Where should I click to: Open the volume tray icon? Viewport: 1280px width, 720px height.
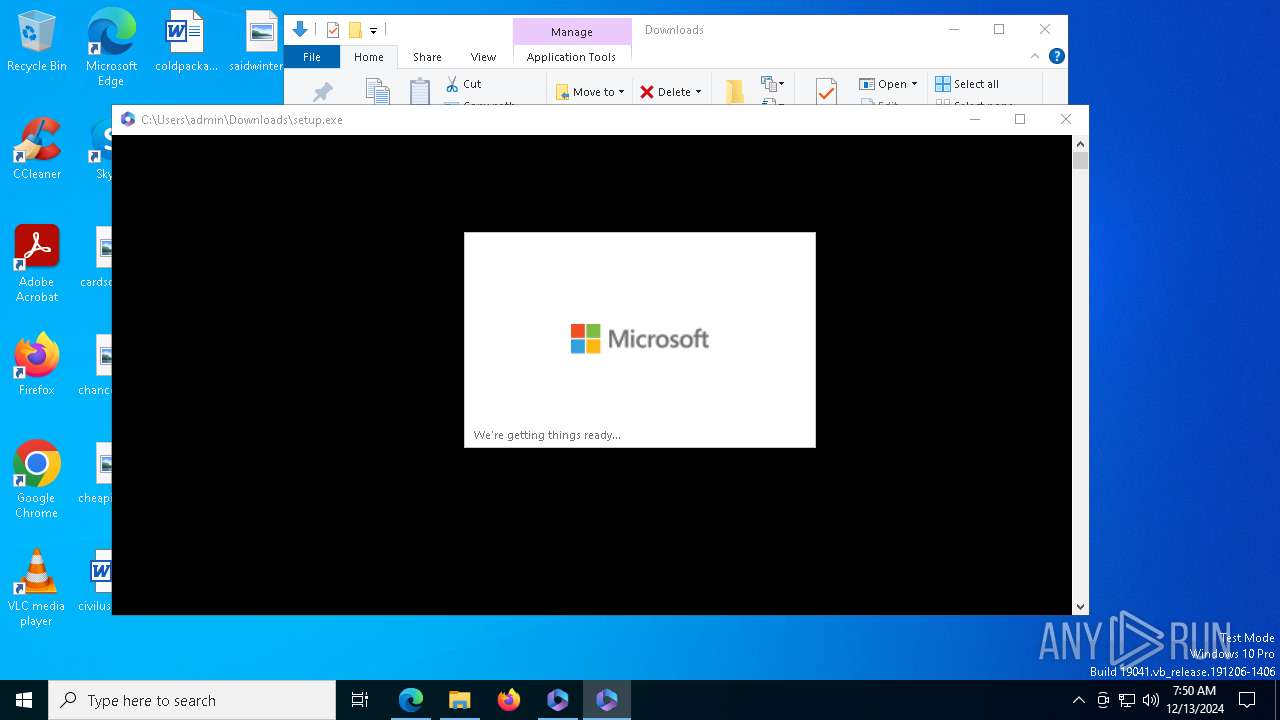click(1151, 700)
